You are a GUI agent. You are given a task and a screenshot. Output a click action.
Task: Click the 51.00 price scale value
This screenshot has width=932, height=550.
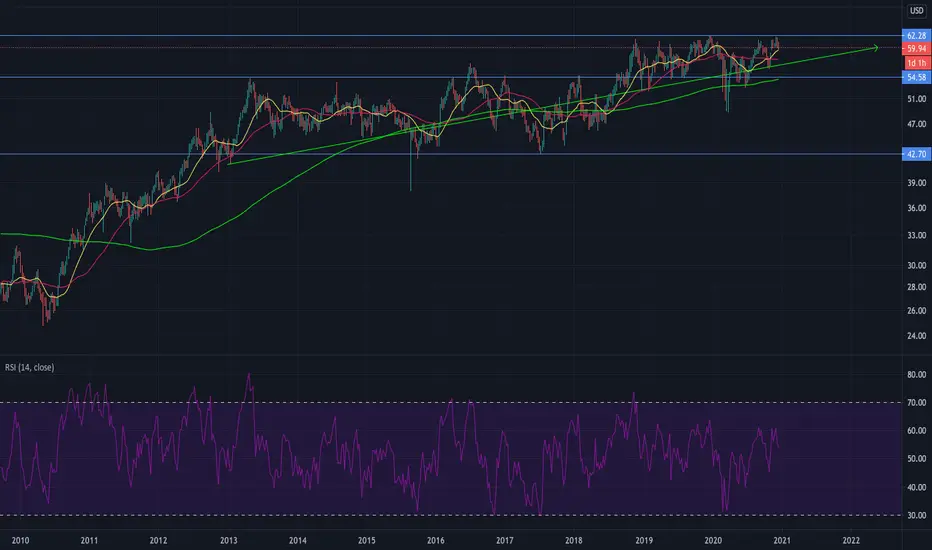[917, 99]
